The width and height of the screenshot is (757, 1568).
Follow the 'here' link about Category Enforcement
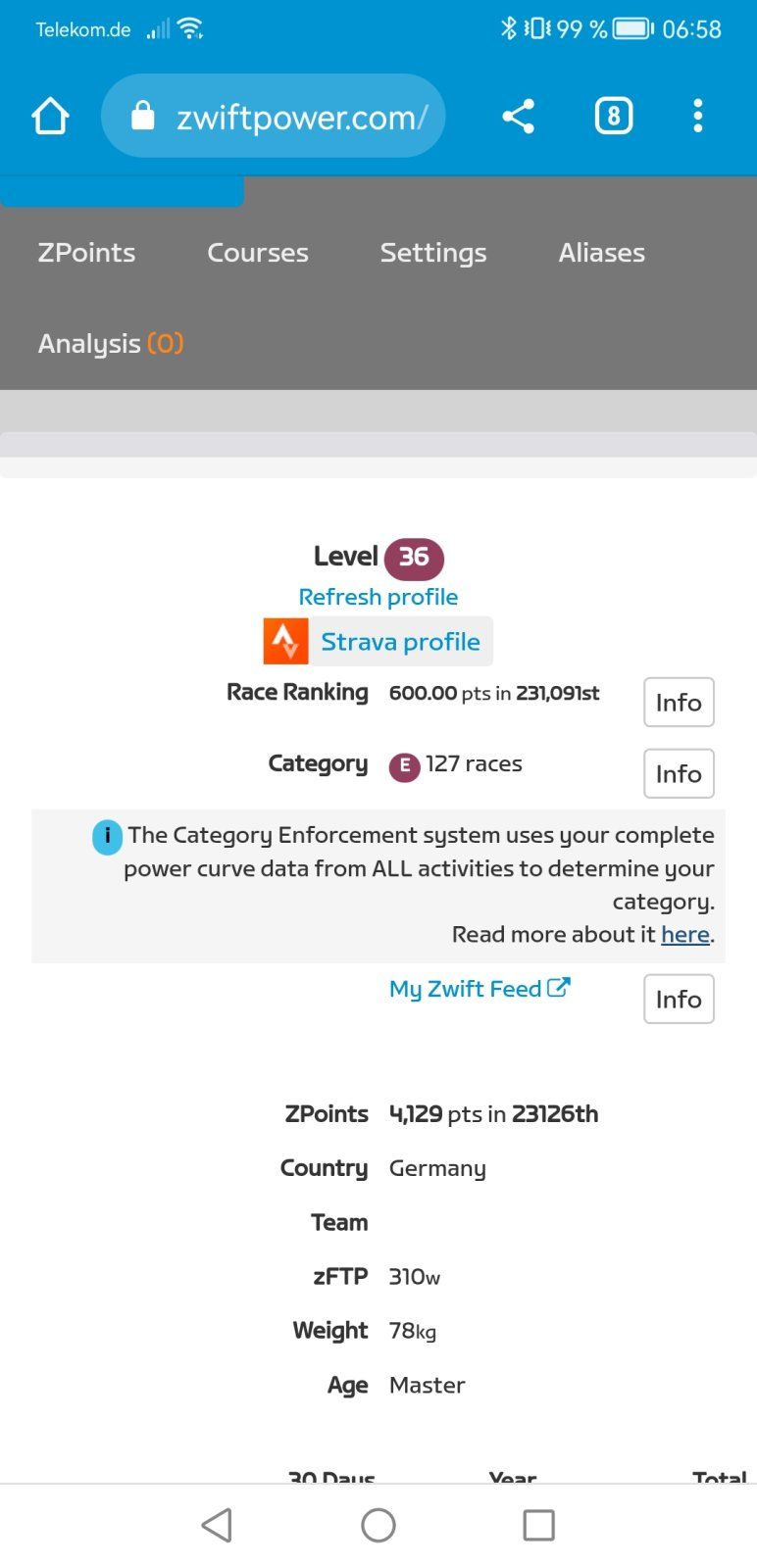[x=684, y=935]
